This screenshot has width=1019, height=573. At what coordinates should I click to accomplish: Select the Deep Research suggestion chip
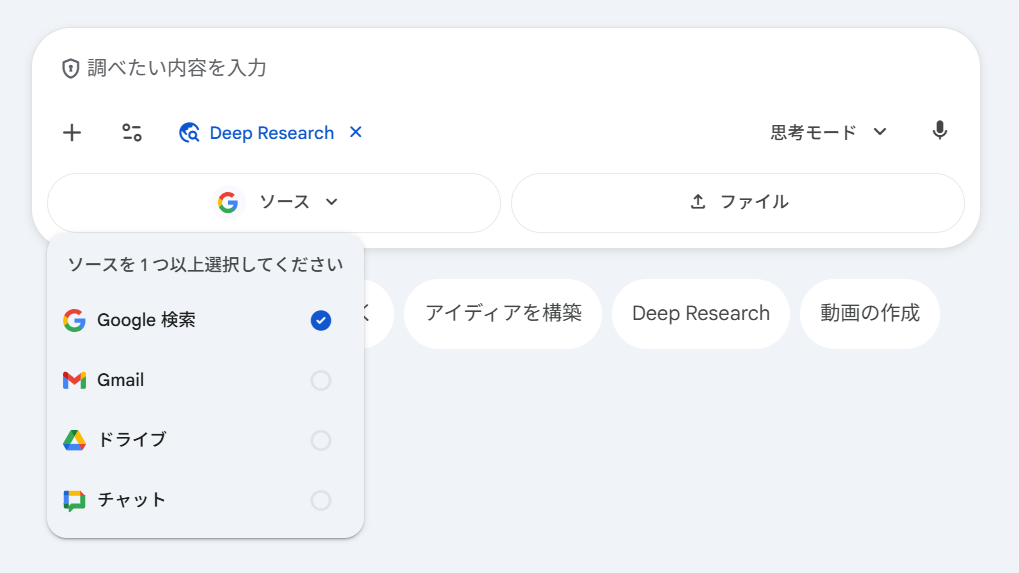click(x=701, y=314)
